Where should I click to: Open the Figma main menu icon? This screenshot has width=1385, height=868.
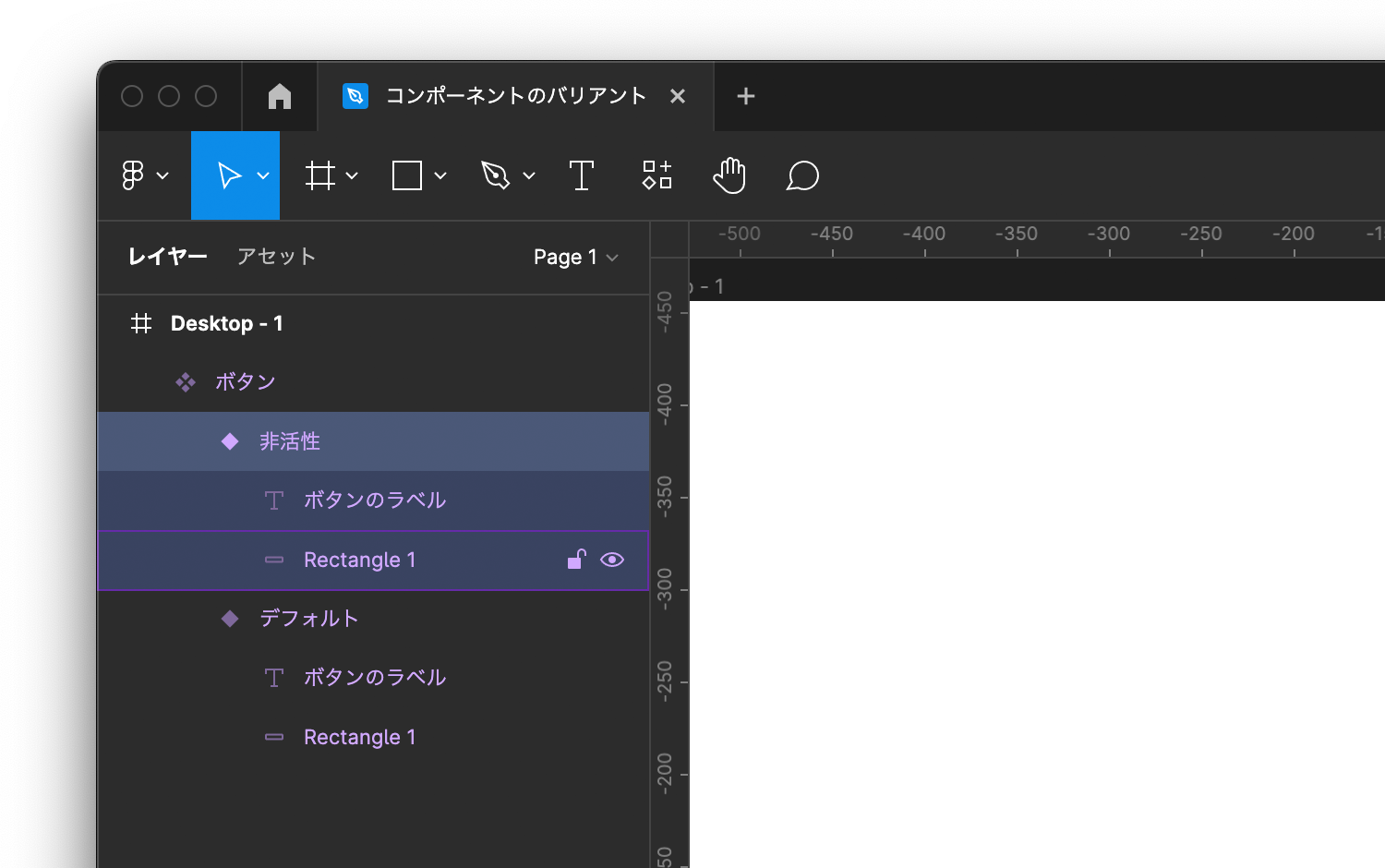133,175
